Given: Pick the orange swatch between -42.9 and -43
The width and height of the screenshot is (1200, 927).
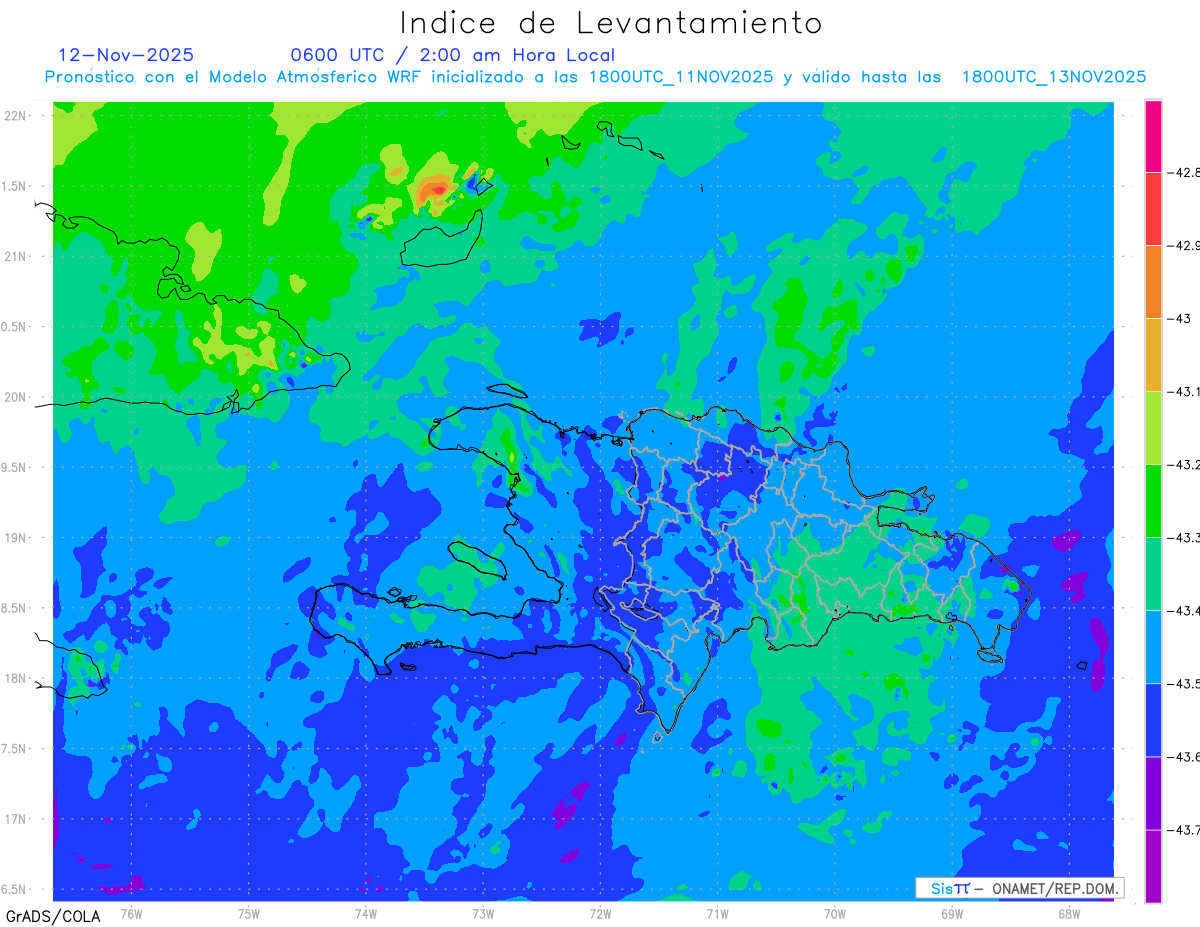Looking at the screenshot, I should coord(1153,281).
